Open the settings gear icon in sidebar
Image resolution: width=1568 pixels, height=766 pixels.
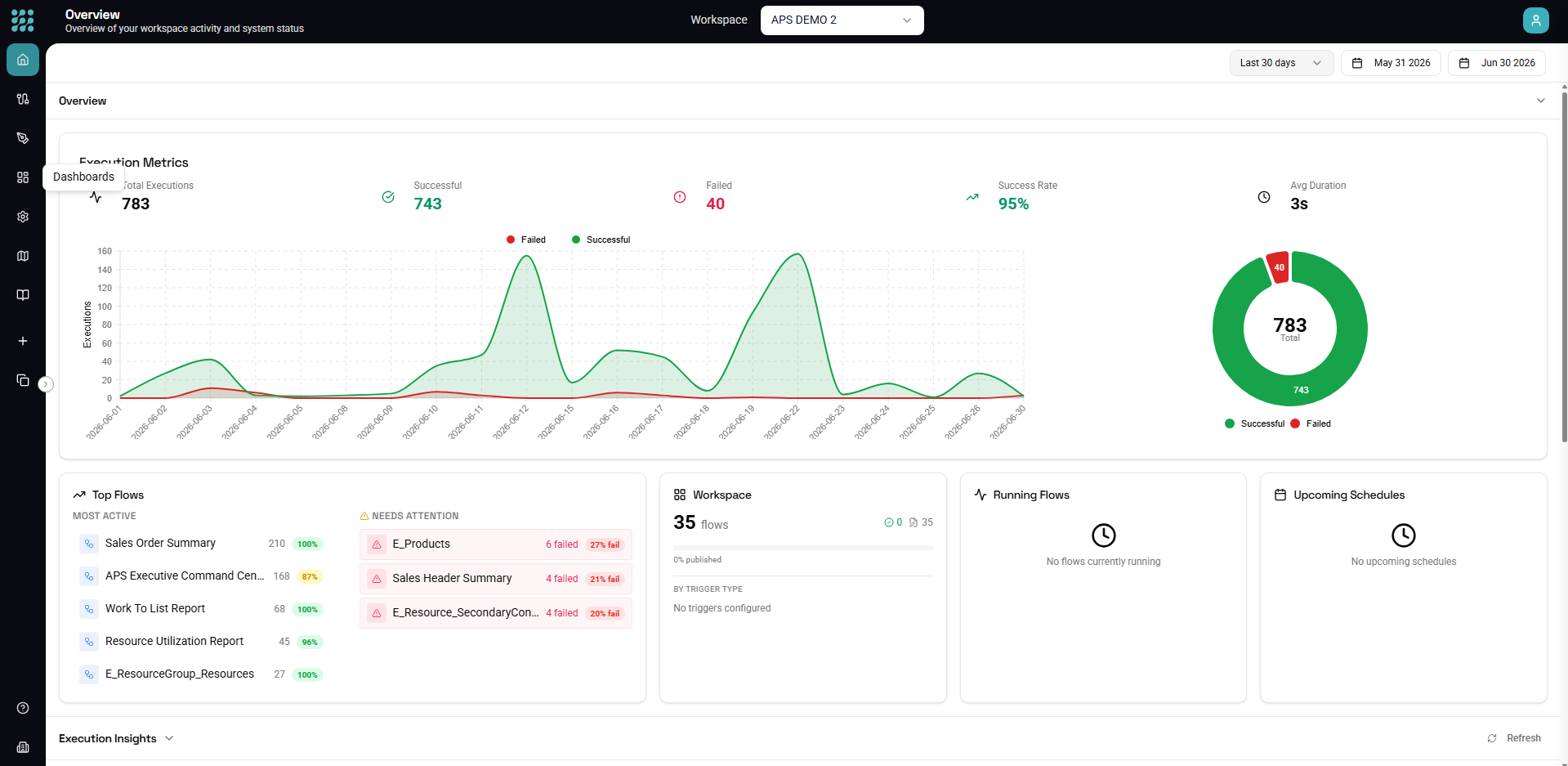point(23,217)
